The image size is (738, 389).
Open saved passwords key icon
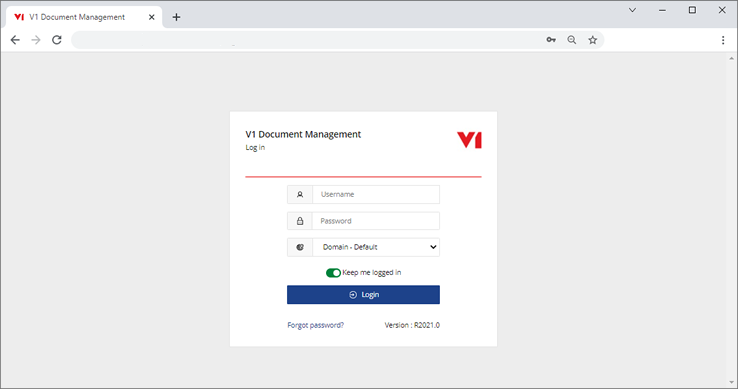click(551, 40)
